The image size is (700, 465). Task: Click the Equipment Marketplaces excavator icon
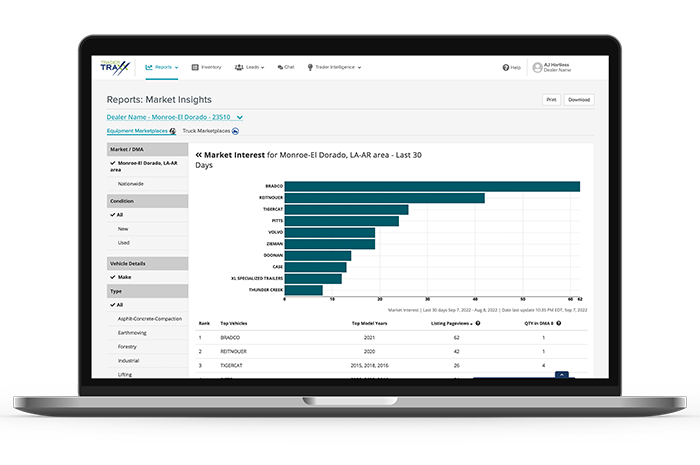(x=173, y=131)
